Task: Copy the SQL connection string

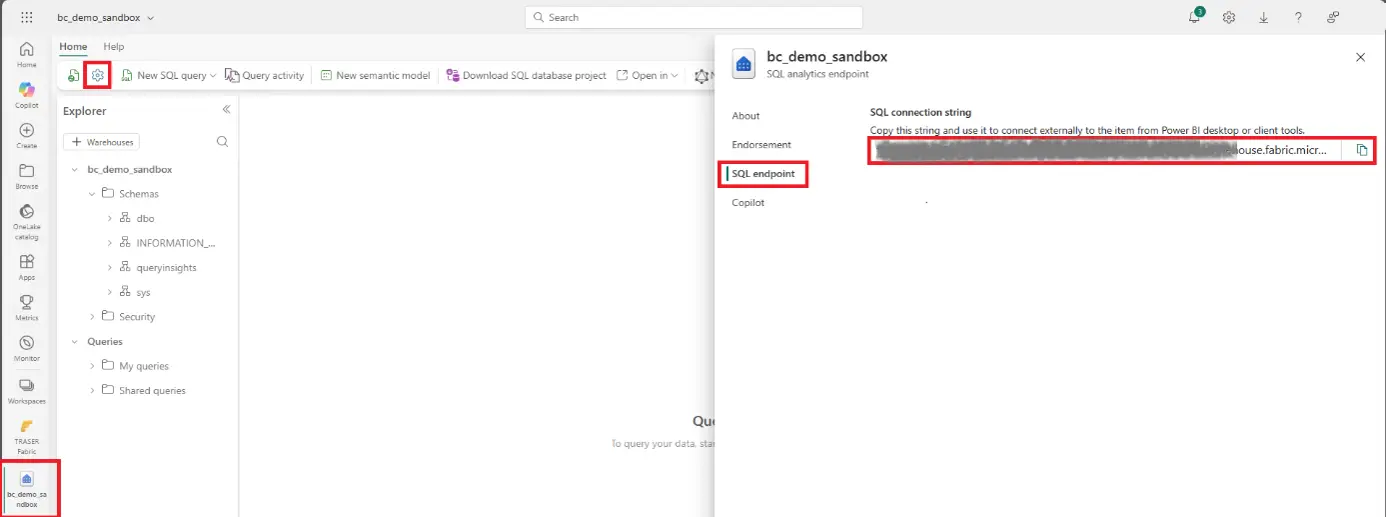Action: coord(1361,150)
